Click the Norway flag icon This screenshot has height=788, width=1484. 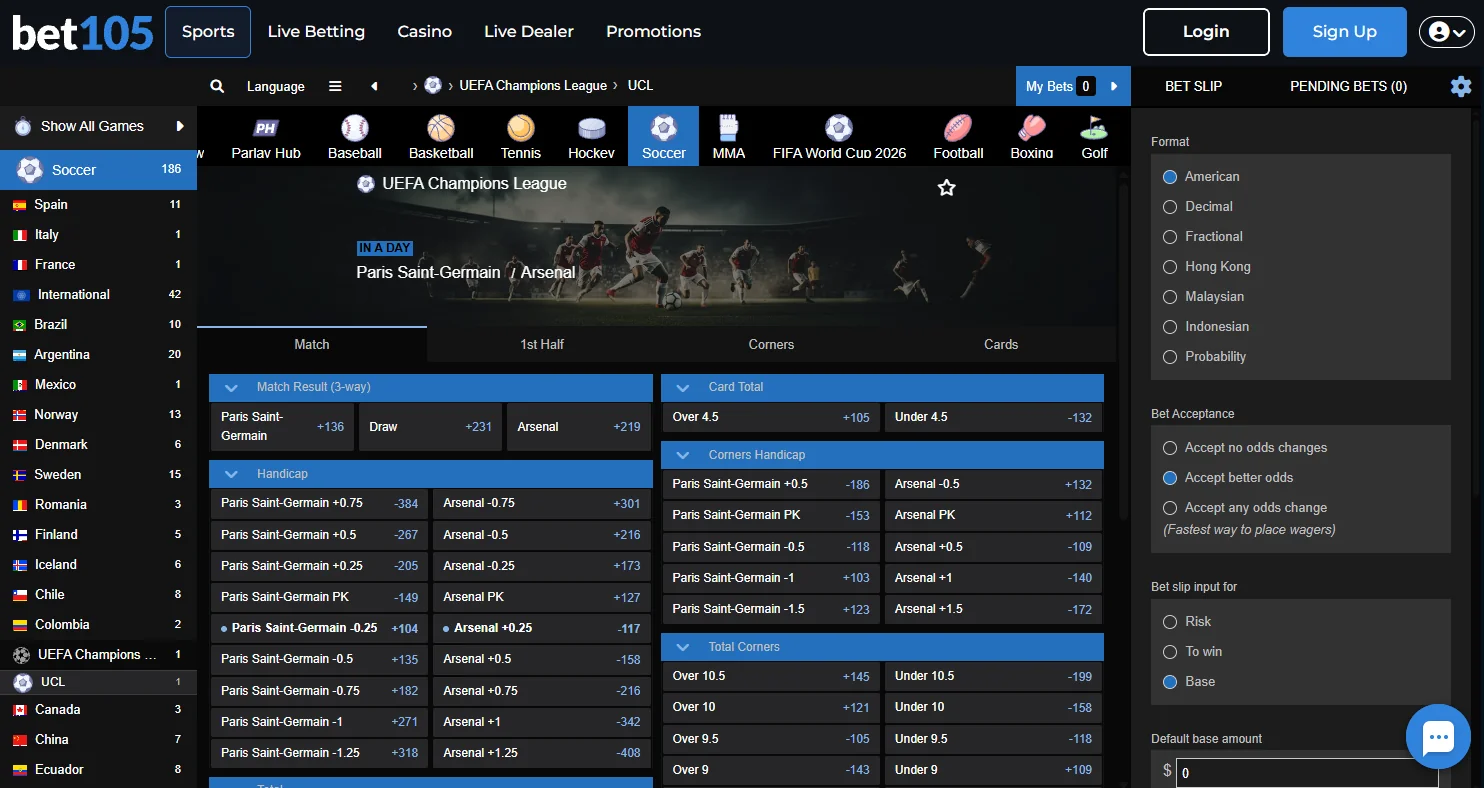pyautogui.click(x=19, y=415)
